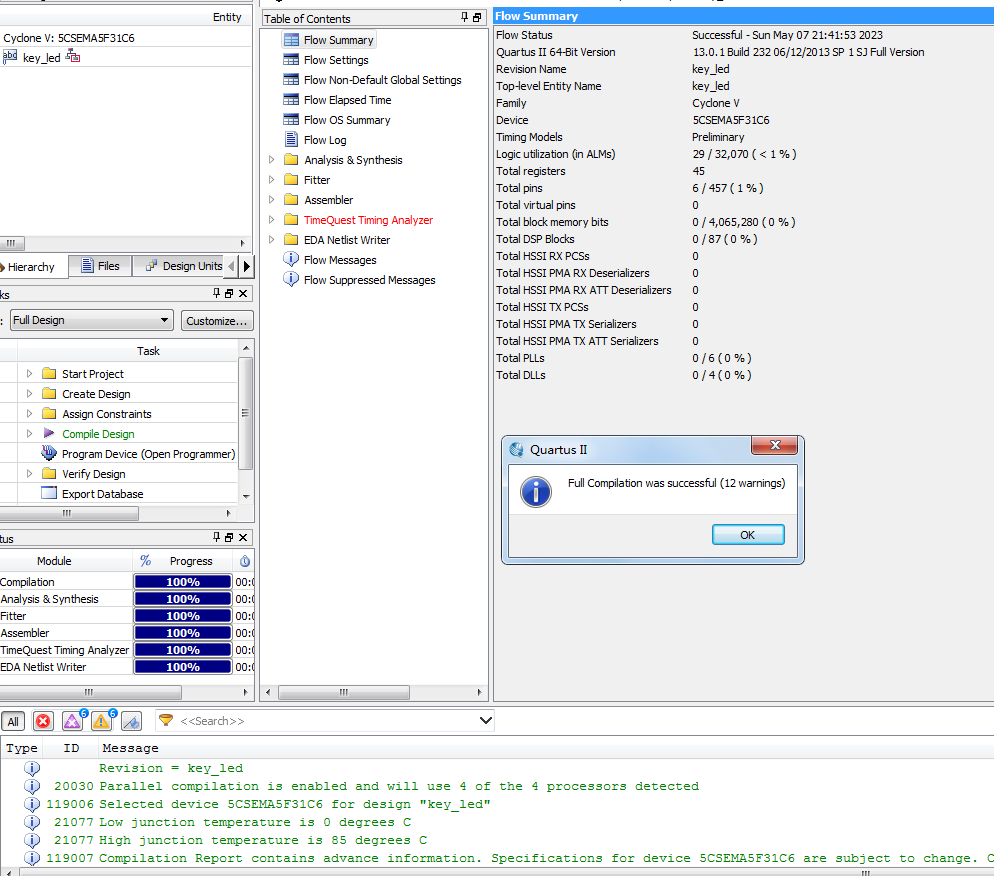Viewport: 994px width, 876px height.
Task: Click the flagged messages filter icon
Action: click(131, 721)
